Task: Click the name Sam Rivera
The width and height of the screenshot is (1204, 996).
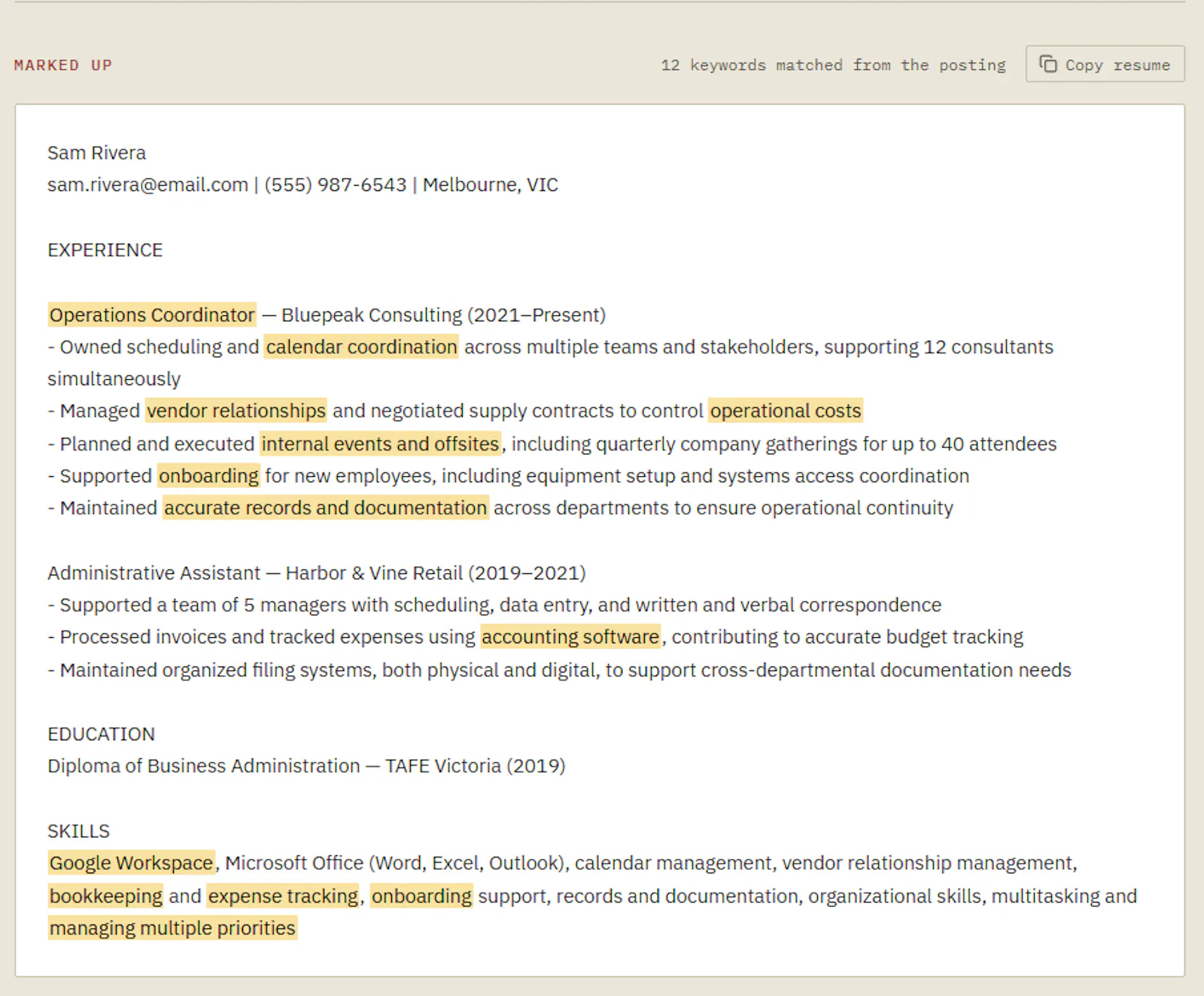Action: coord(96,153)
